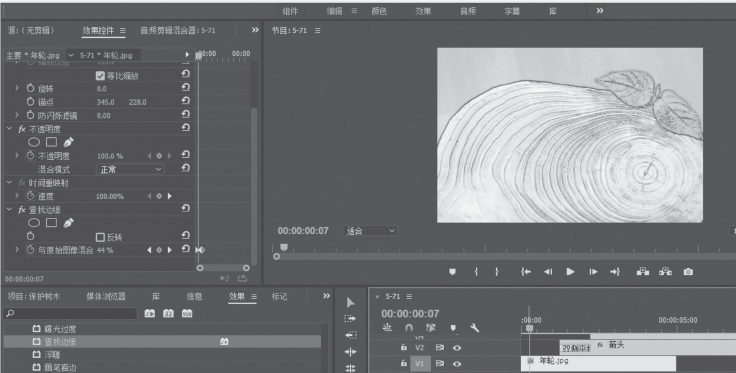Toggle V1 track visibility eye

(x=457, y=364)
